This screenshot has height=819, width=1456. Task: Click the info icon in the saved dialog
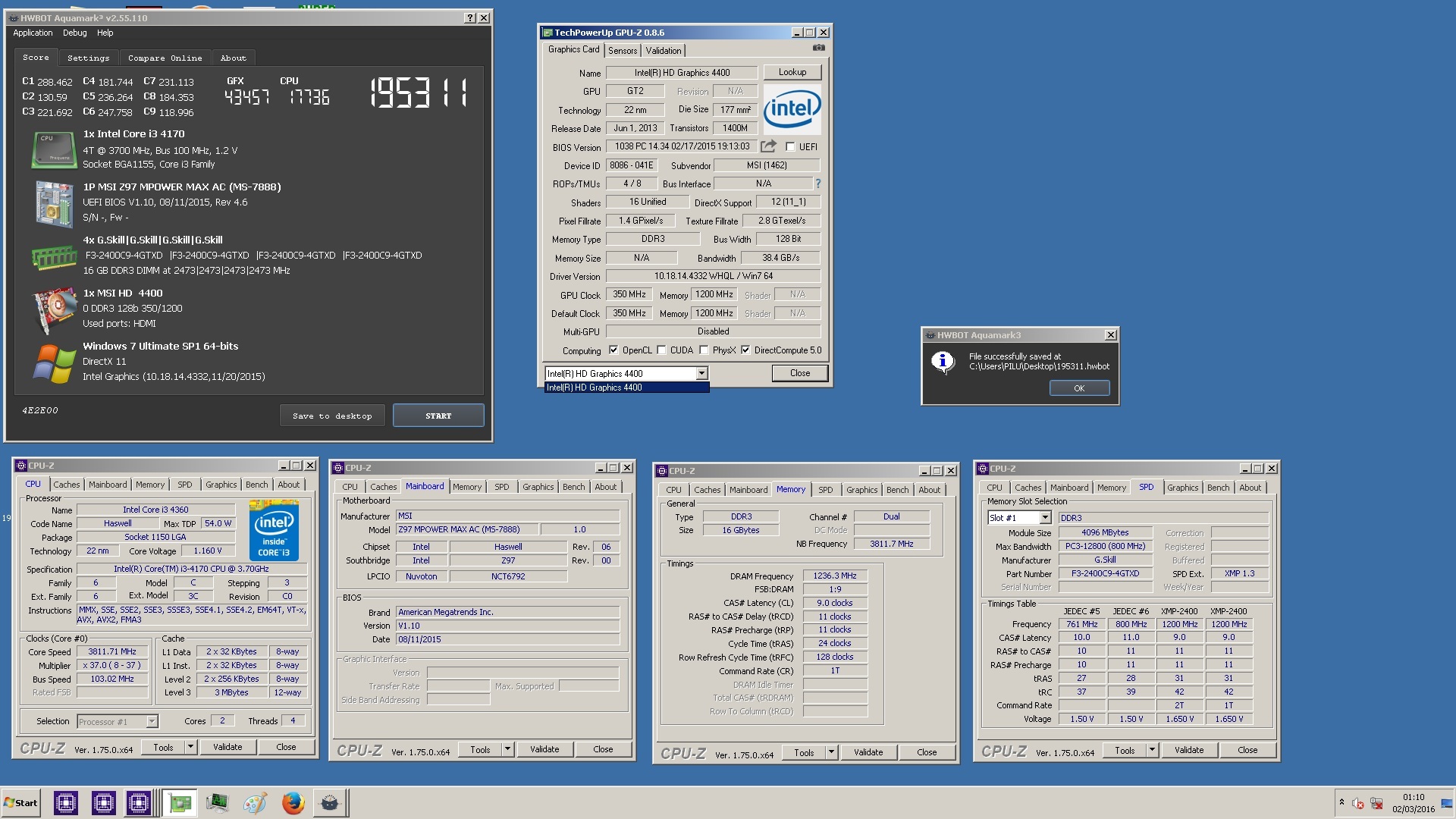pos(943,362)
